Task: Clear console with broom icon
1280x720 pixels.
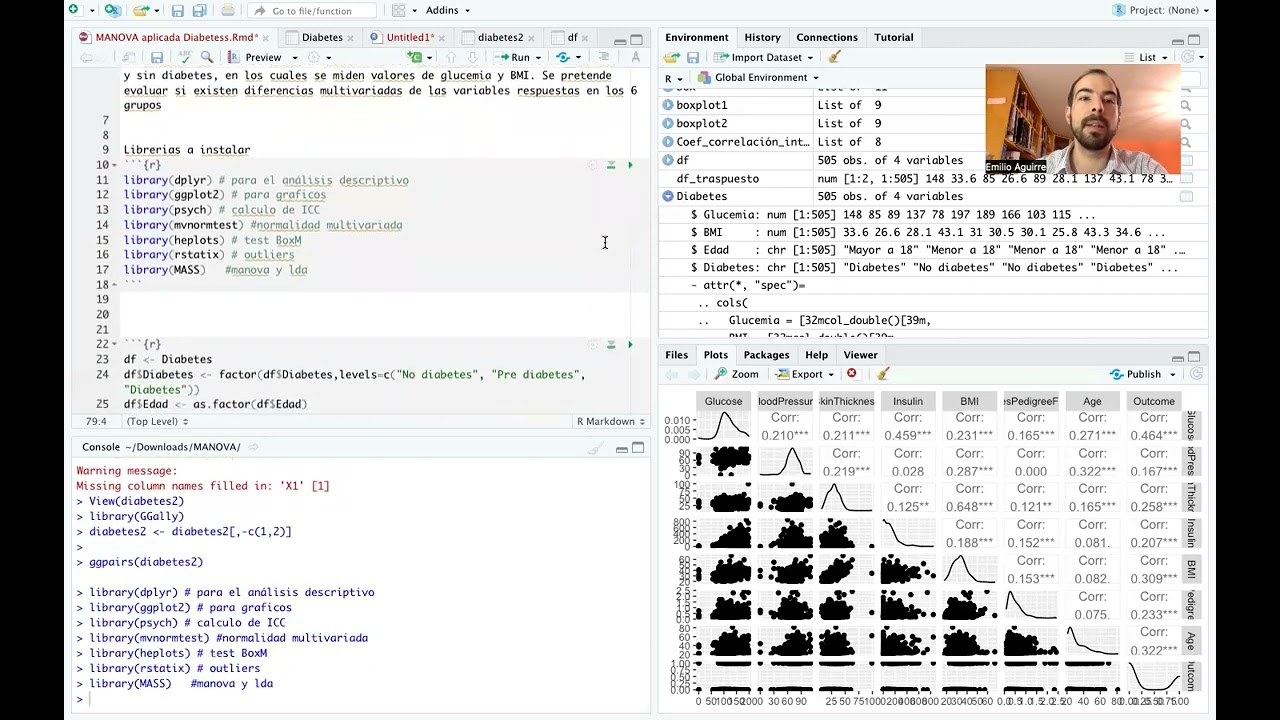Action: (595, 448)
